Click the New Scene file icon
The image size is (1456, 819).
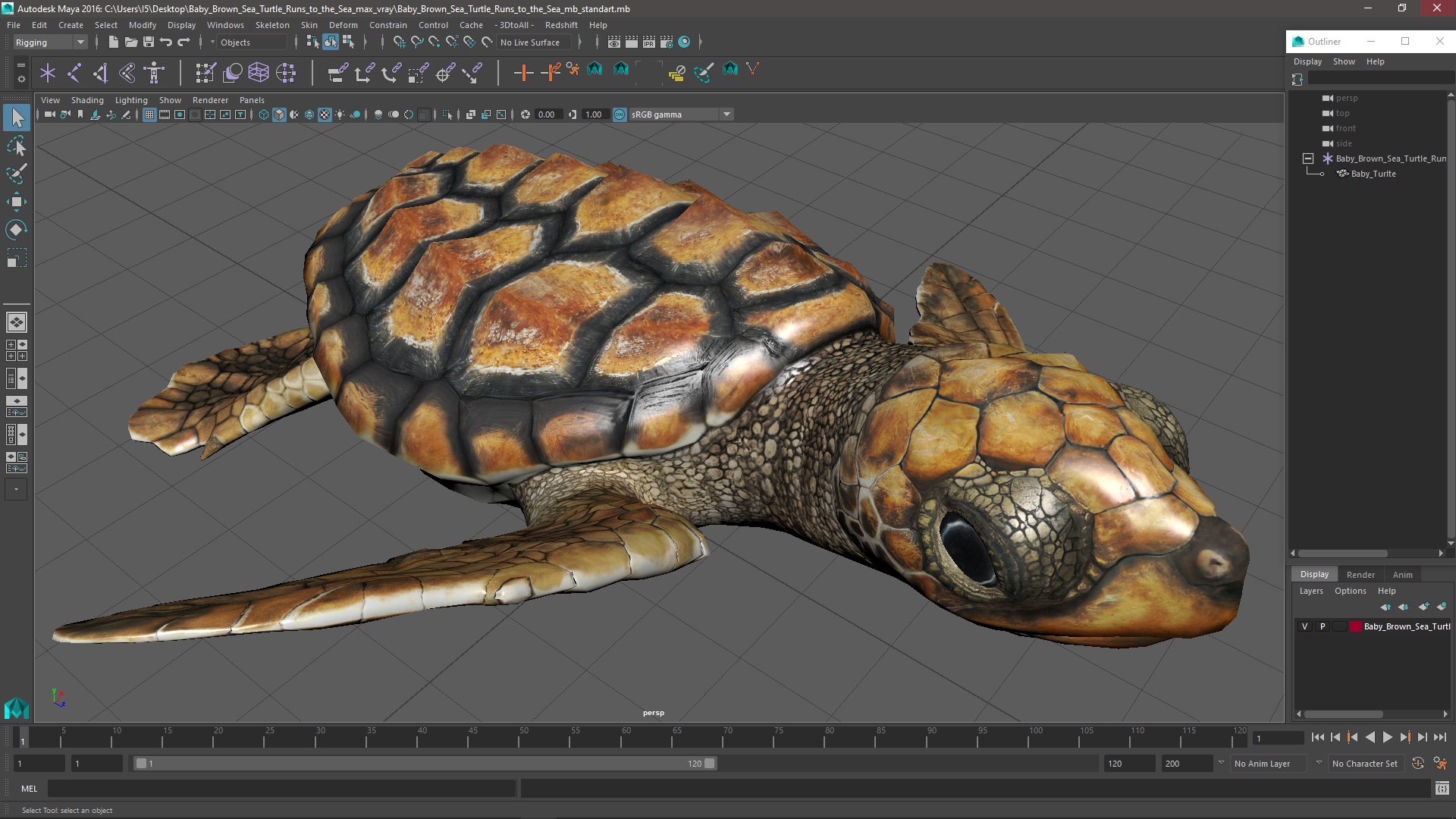point(113,42)
